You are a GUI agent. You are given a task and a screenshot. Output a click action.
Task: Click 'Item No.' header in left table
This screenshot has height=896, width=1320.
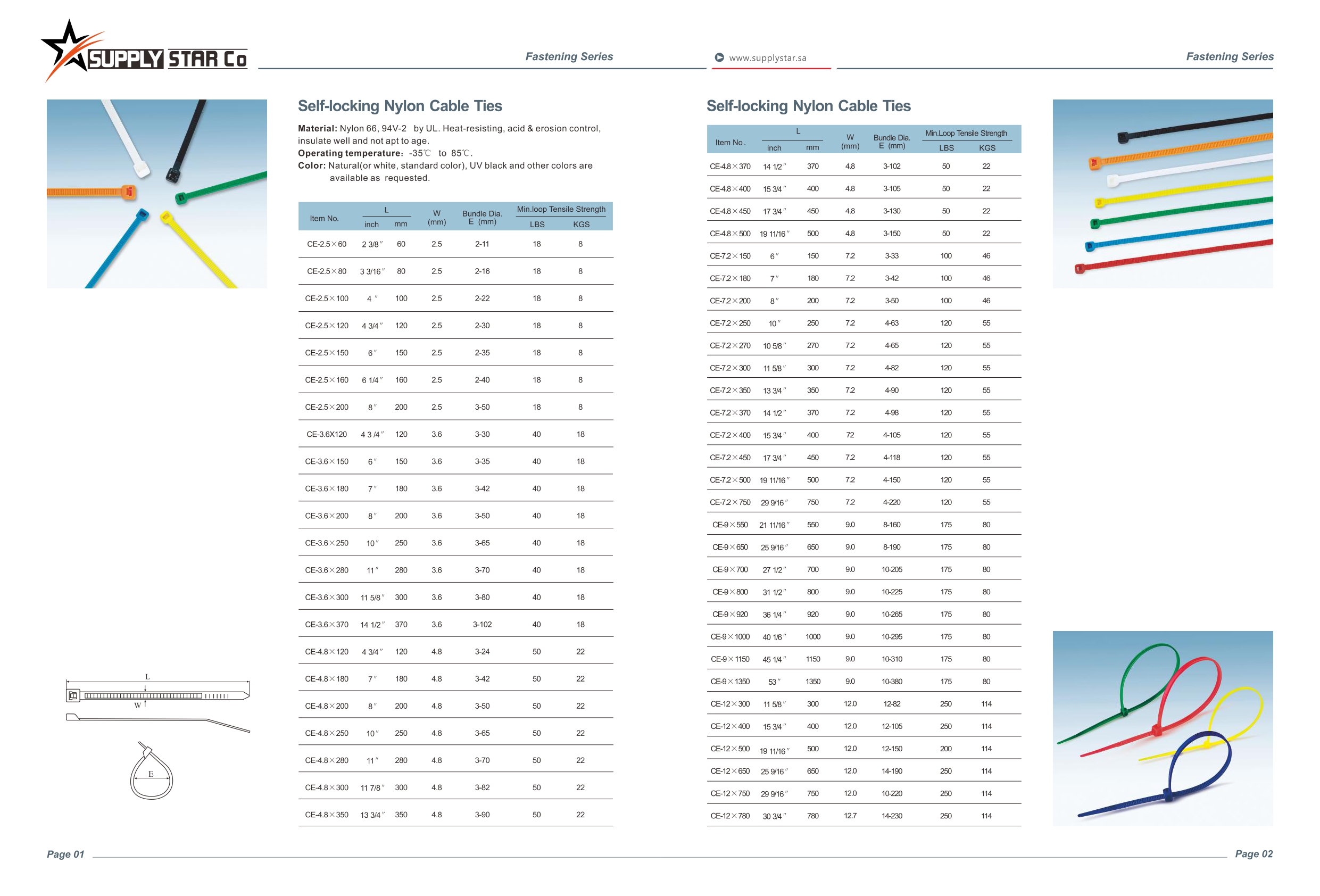(x=325, y=219)
